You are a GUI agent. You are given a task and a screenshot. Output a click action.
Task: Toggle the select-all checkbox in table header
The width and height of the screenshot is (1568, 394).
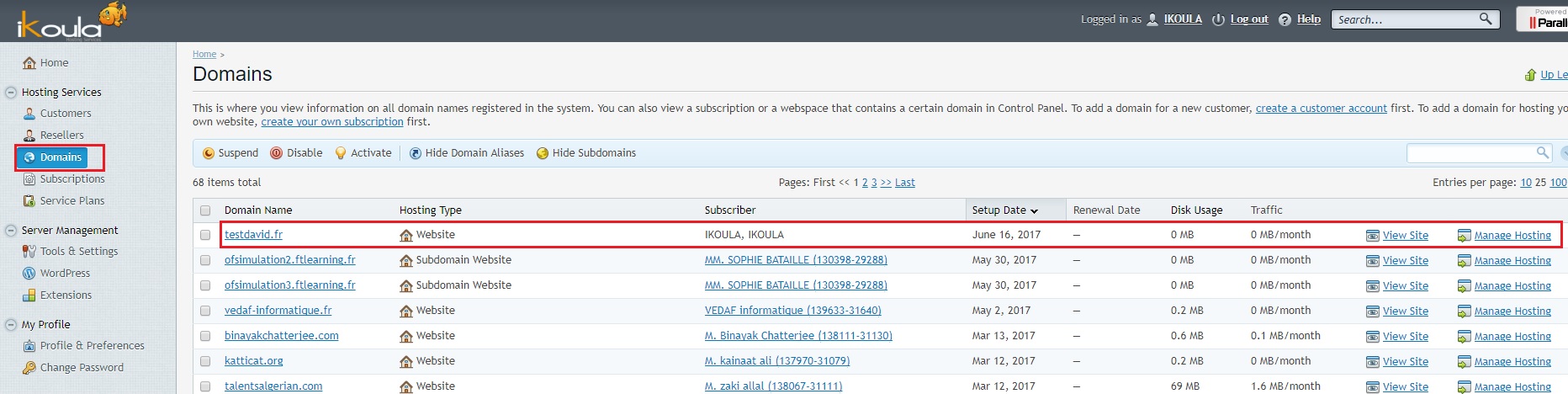tap(205, 210)
